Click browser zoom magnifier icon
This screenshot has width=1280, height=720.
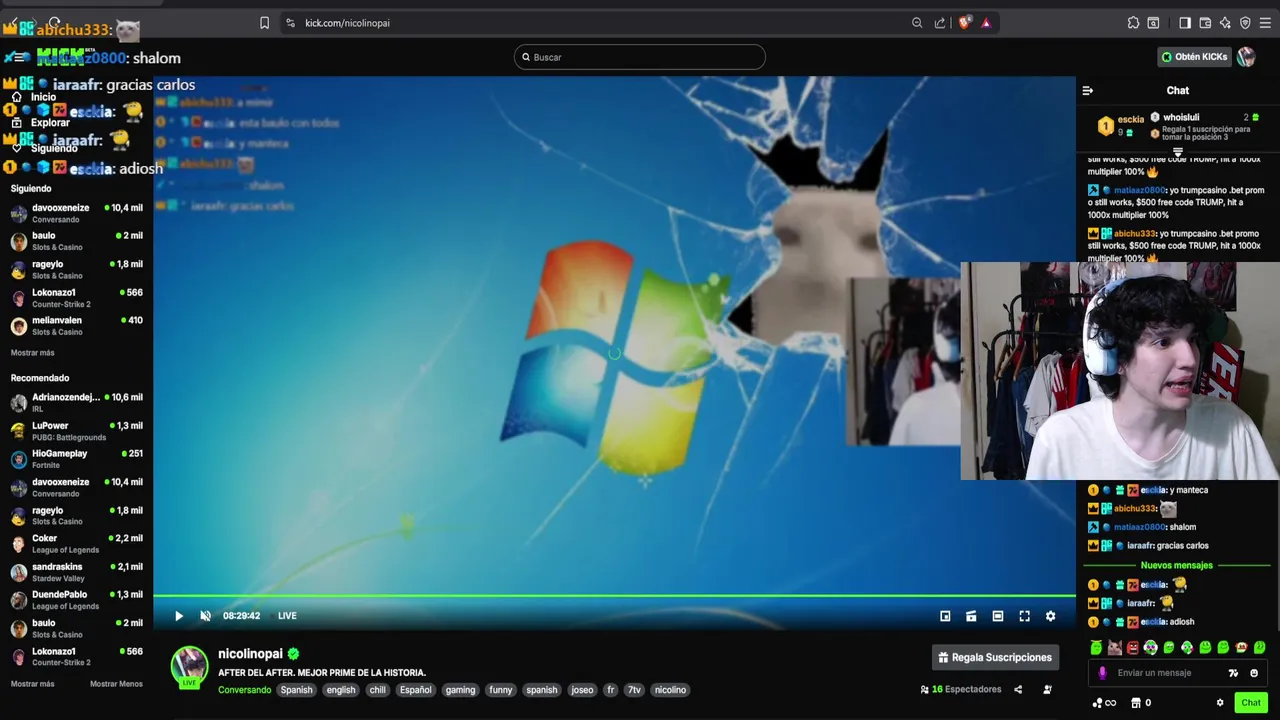(x=917, y=23)
